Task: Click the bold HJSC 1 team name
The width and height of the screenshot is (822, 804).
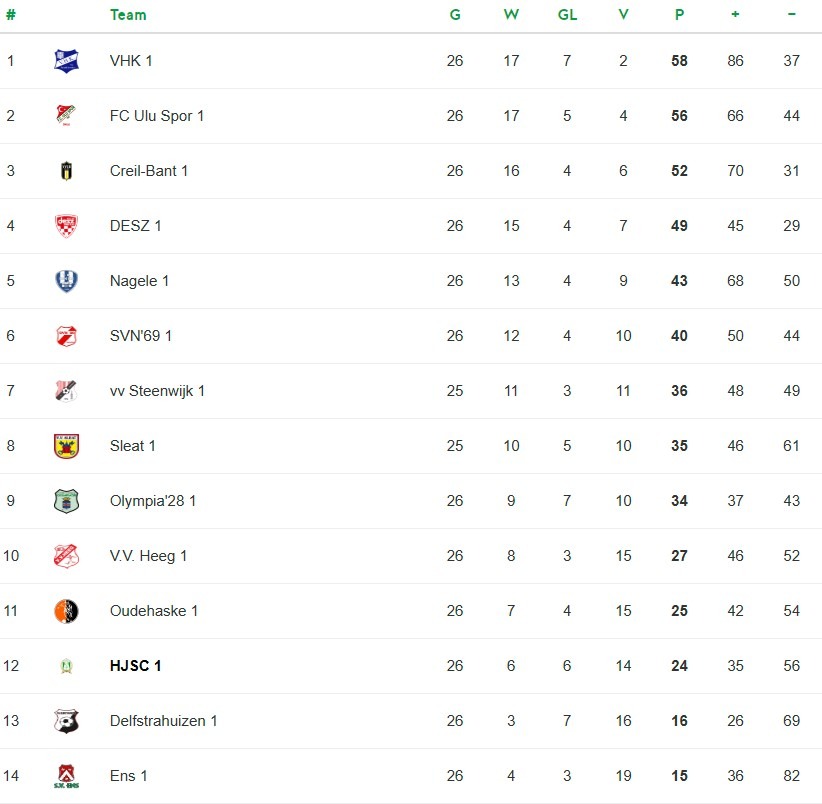Action: tap(135, 666)
